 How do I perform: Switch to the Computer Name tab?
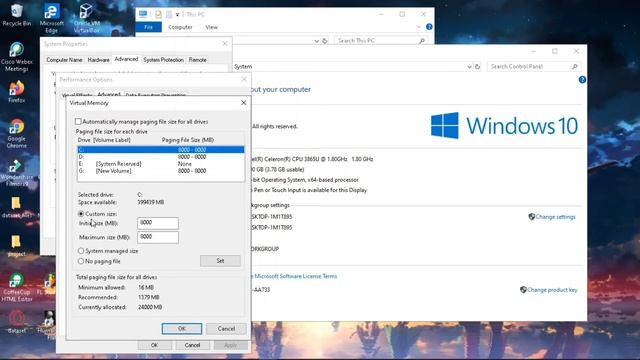click(64, 60)
